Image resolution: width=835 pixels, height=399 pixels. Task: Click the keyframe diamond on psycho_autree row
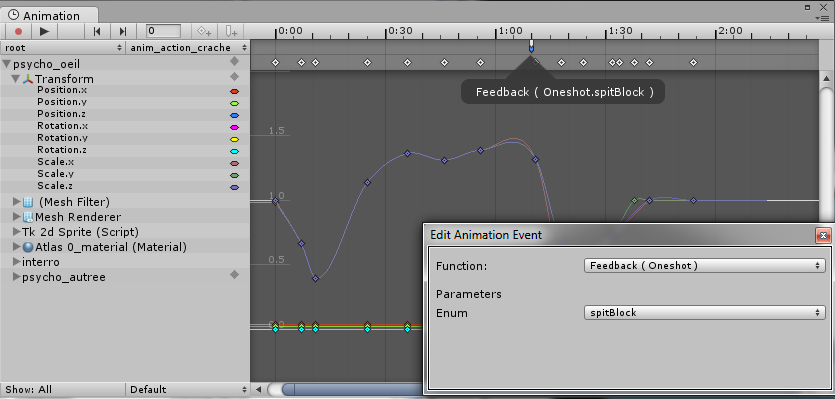[x=234, y=275]
